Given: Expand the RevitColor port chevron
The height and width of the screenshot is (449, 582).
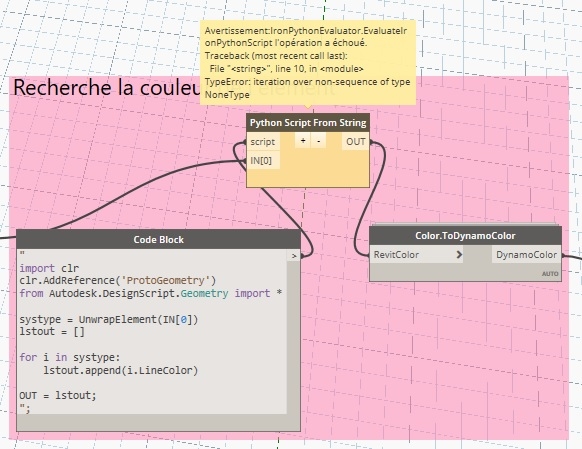Looking at the screenshot, I should (459, 255).
